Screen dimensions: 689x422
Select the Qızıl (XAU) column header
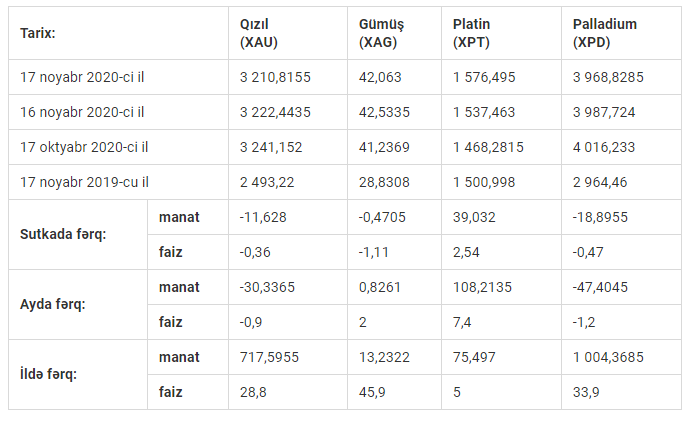(258, 33)
